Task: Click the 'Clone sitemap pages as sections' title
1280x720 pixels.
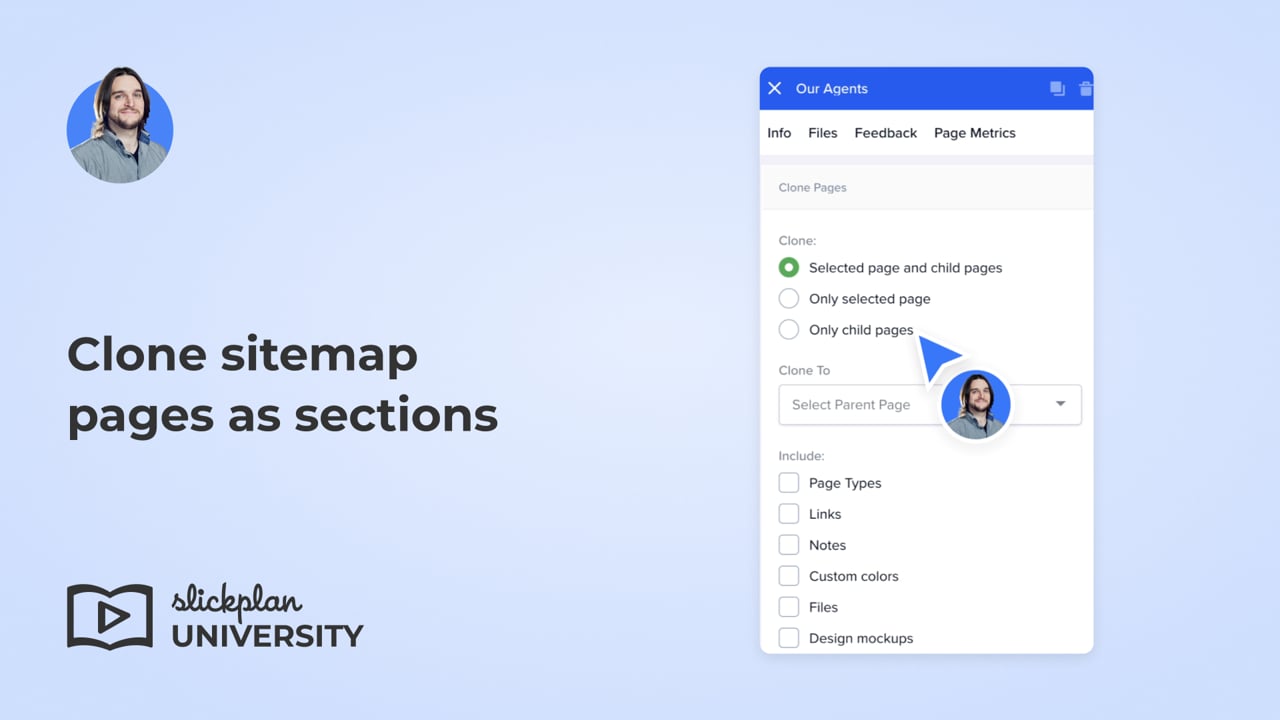Action: 282,385
